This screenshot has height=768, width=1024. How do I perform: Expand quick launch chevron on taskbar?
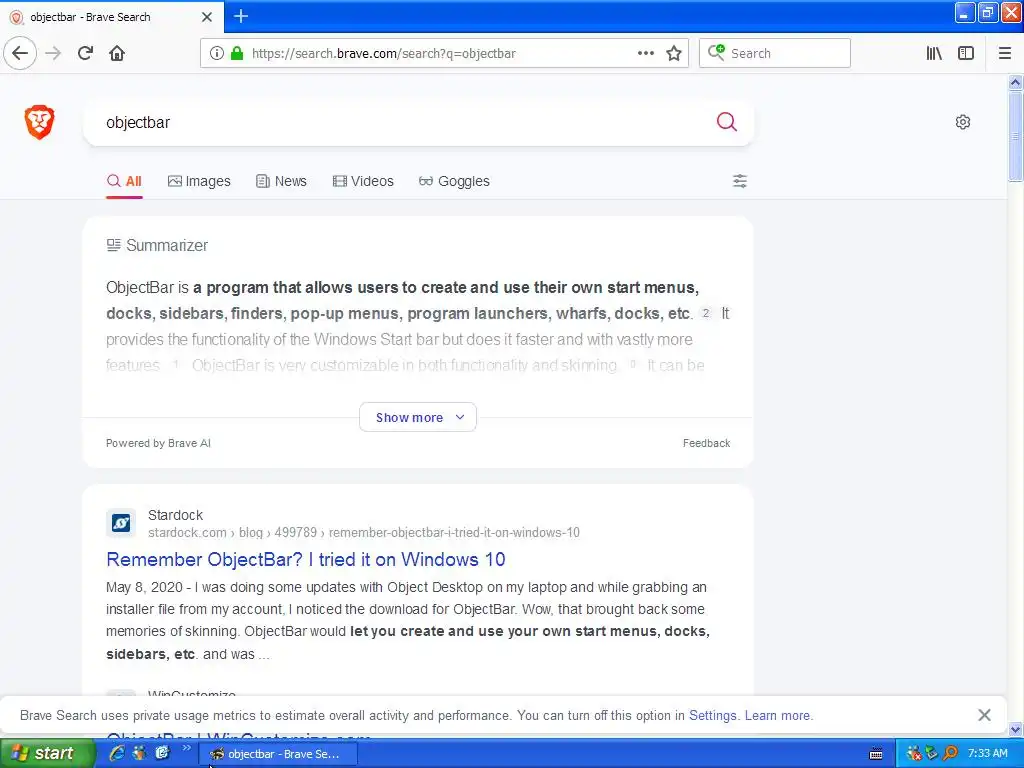coord(186,748)
